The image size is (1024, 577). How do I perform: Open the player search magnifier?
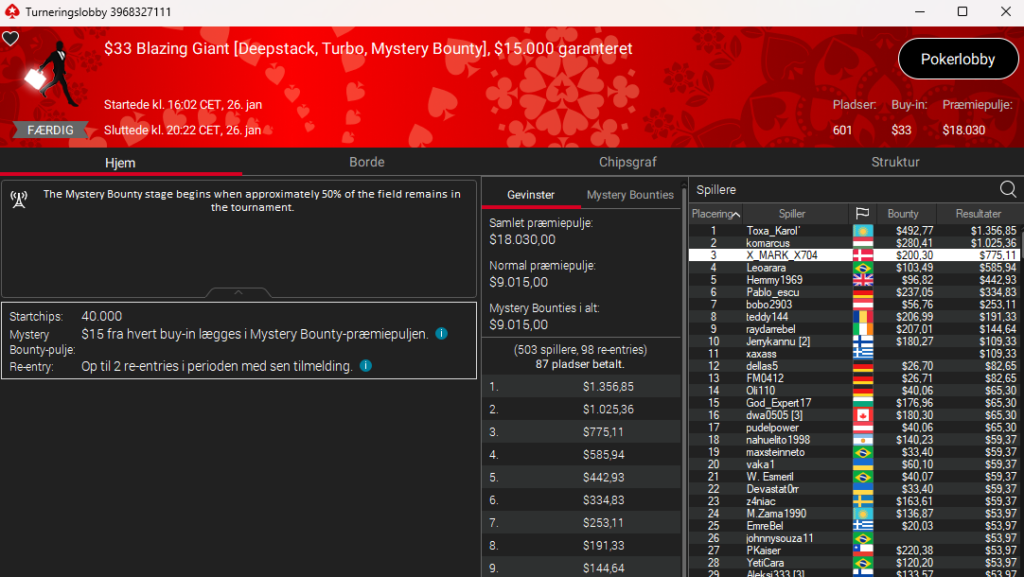click(1007, 189)
